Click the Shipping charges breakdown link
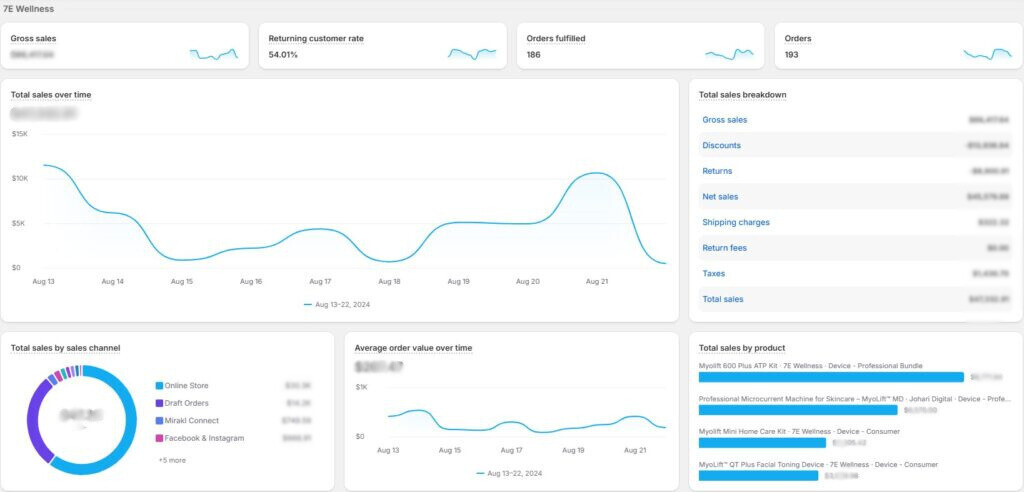The image size is (1024, 492). (736, 223)
